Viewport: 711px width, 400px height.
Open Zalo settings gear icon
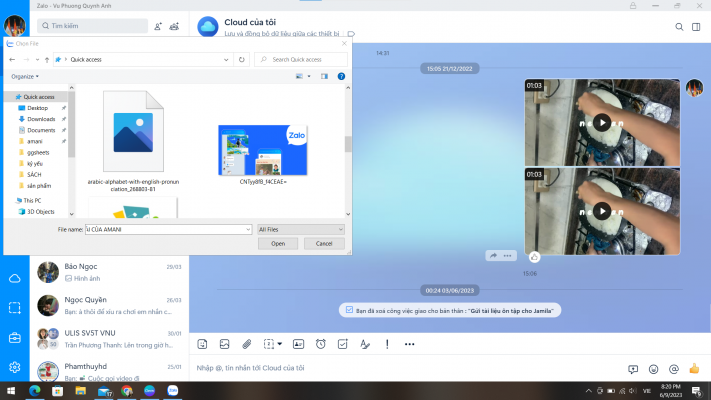tap(15, 367)
